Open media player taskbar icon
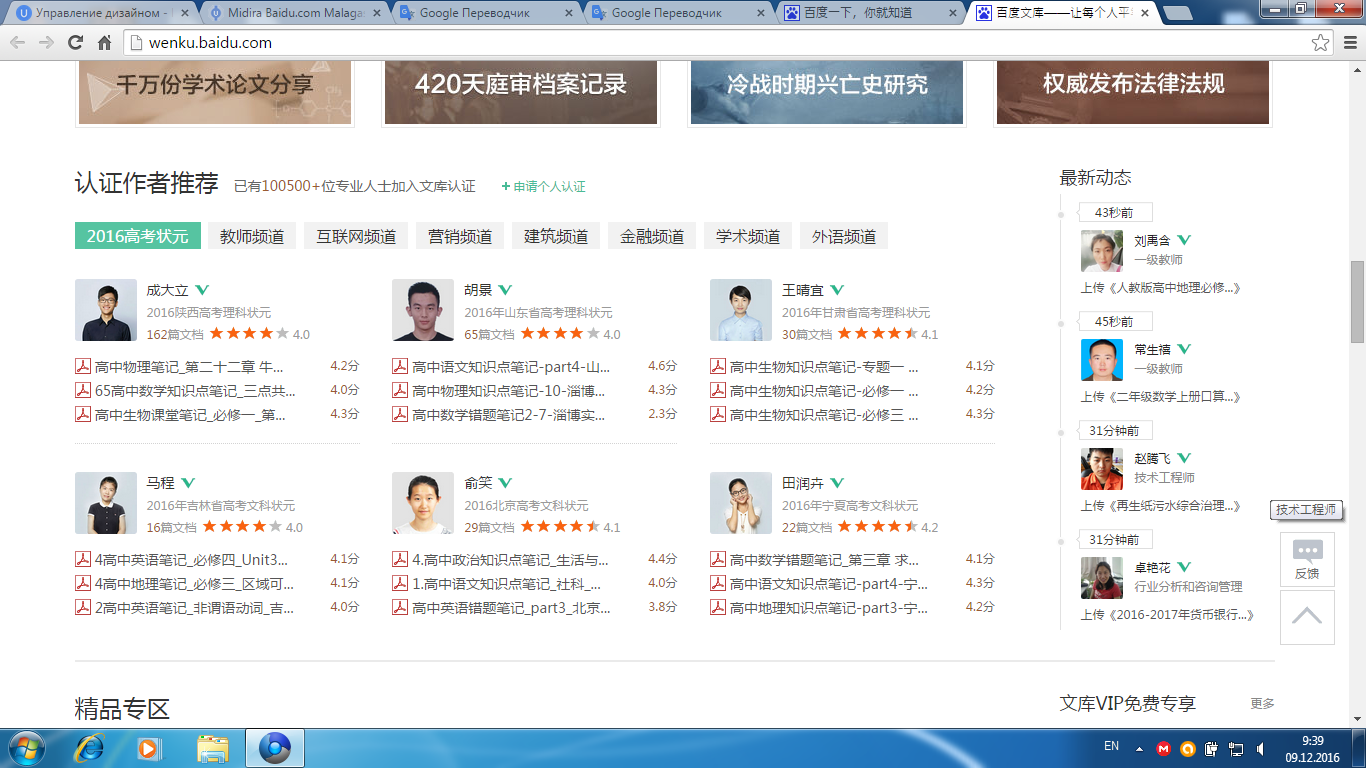This screenshot has height=768, width=1366. [x=148, y=748]
